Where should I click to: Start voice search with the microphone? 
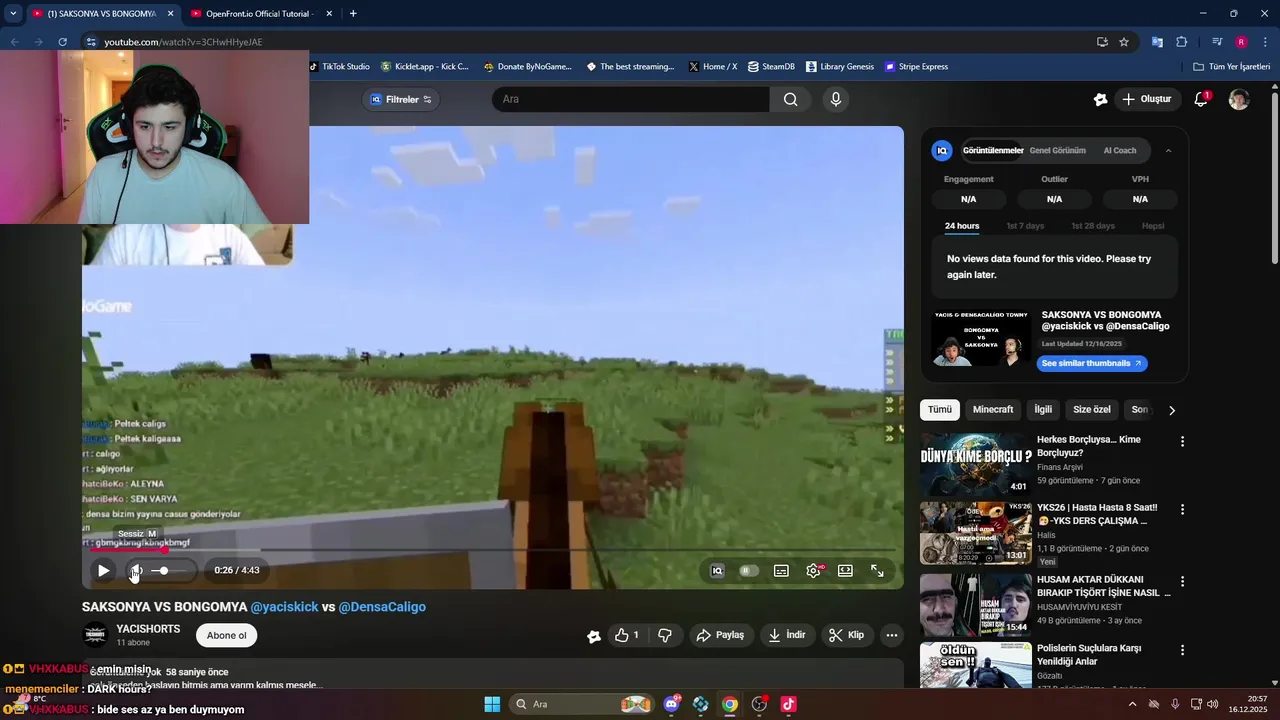[836, 99]
